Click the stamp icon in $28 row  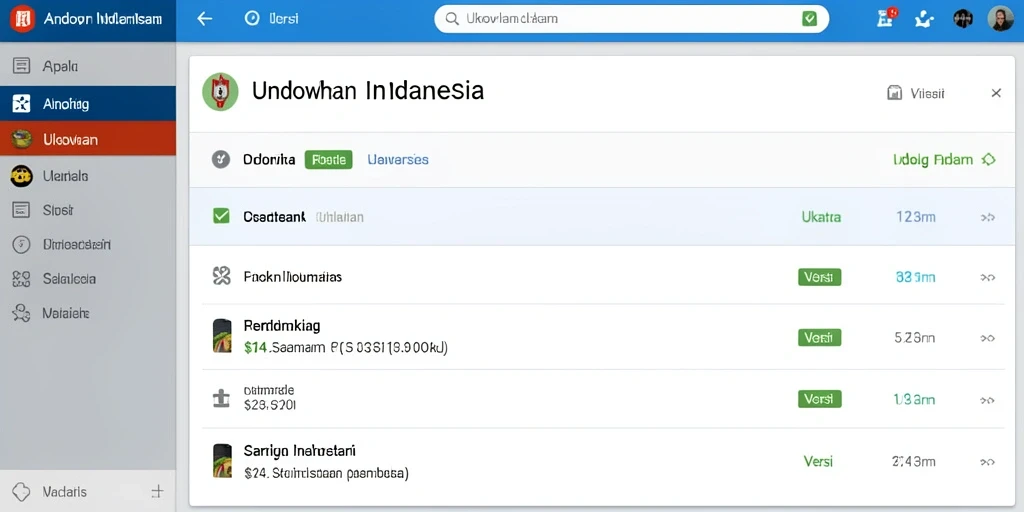point(222,398)
